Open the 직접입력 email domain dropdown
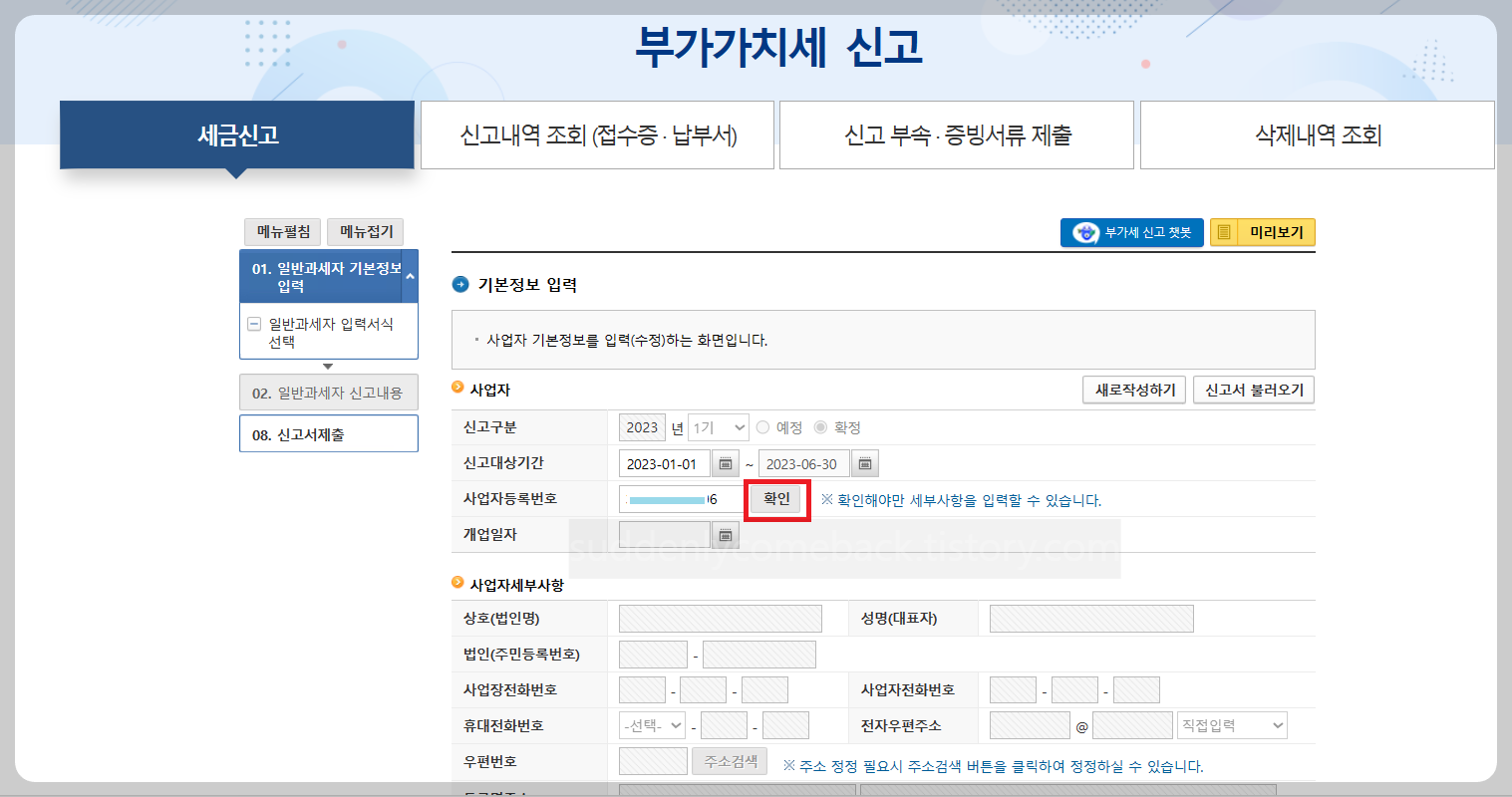The width and height of the screenshot is (1512, 797). click(1232, 724)
